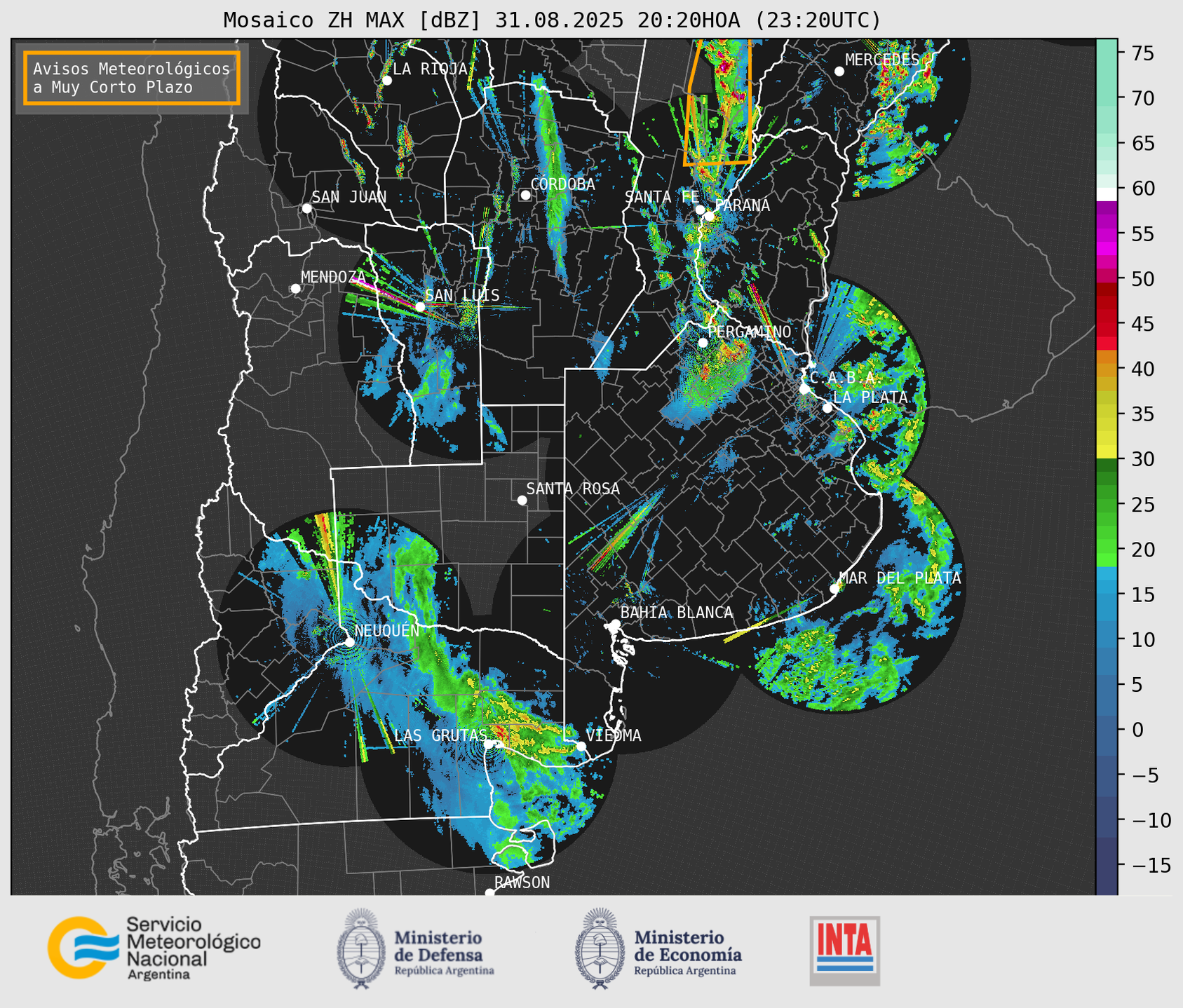Screen dimensions: 1183x1008
Task: Click the San Luis city marker dot
Action: point(420,307)
